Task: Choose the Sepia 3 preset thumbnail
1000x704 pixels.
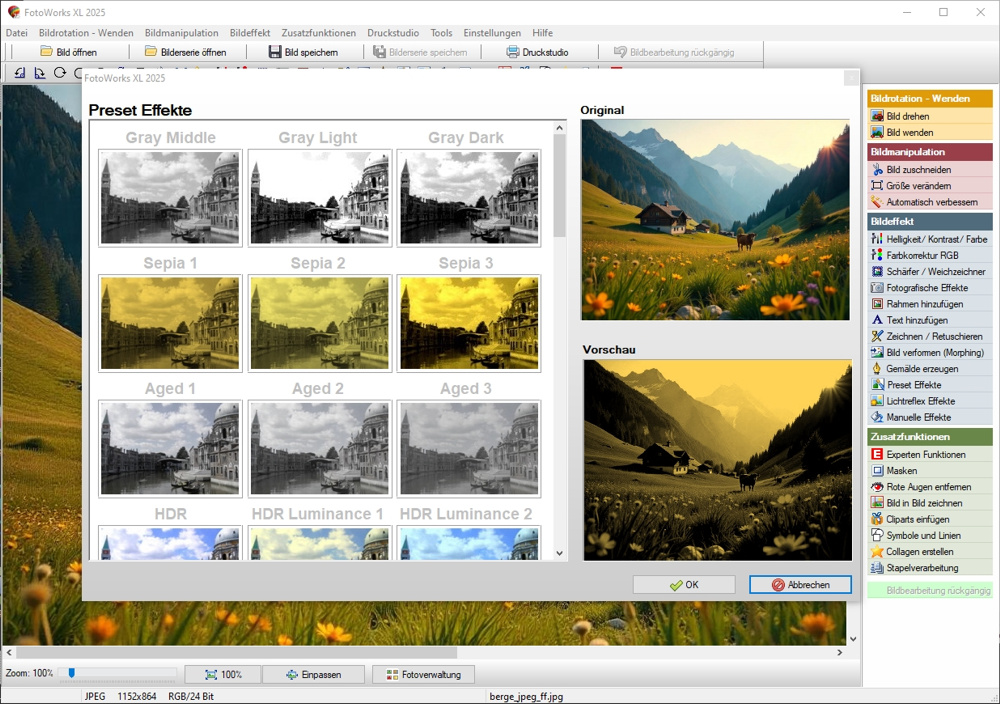Action: tap(468, 323)
